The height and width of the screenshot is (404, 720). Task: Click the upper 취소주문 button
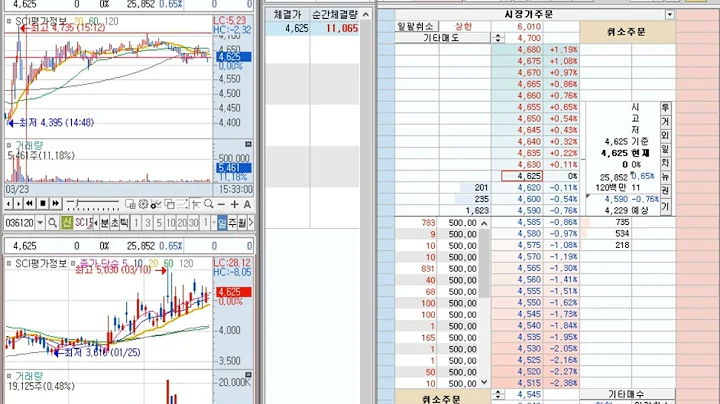(627, 32)
